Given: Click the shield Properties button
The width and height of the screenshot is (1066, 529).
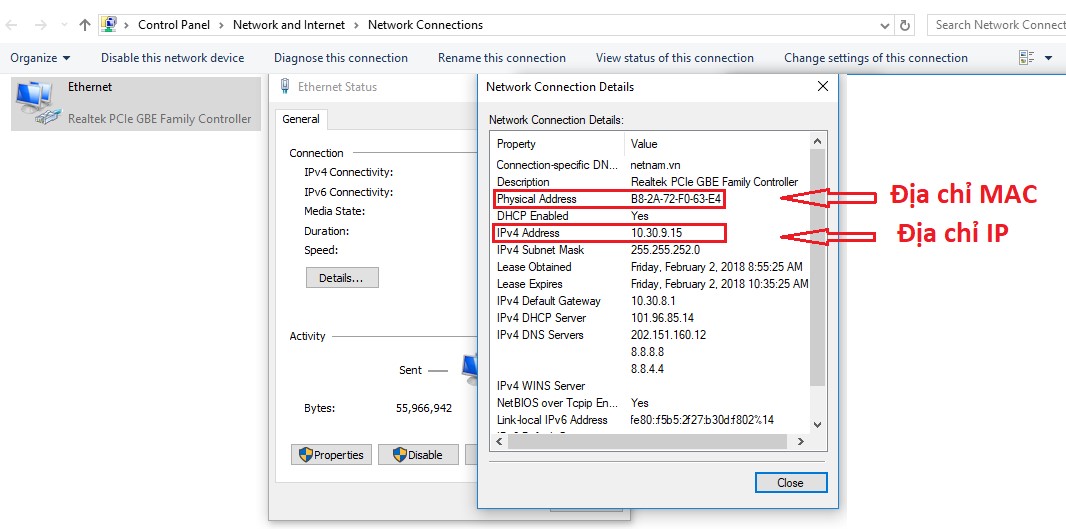Looking at the screenshot, I should point(332,455).
